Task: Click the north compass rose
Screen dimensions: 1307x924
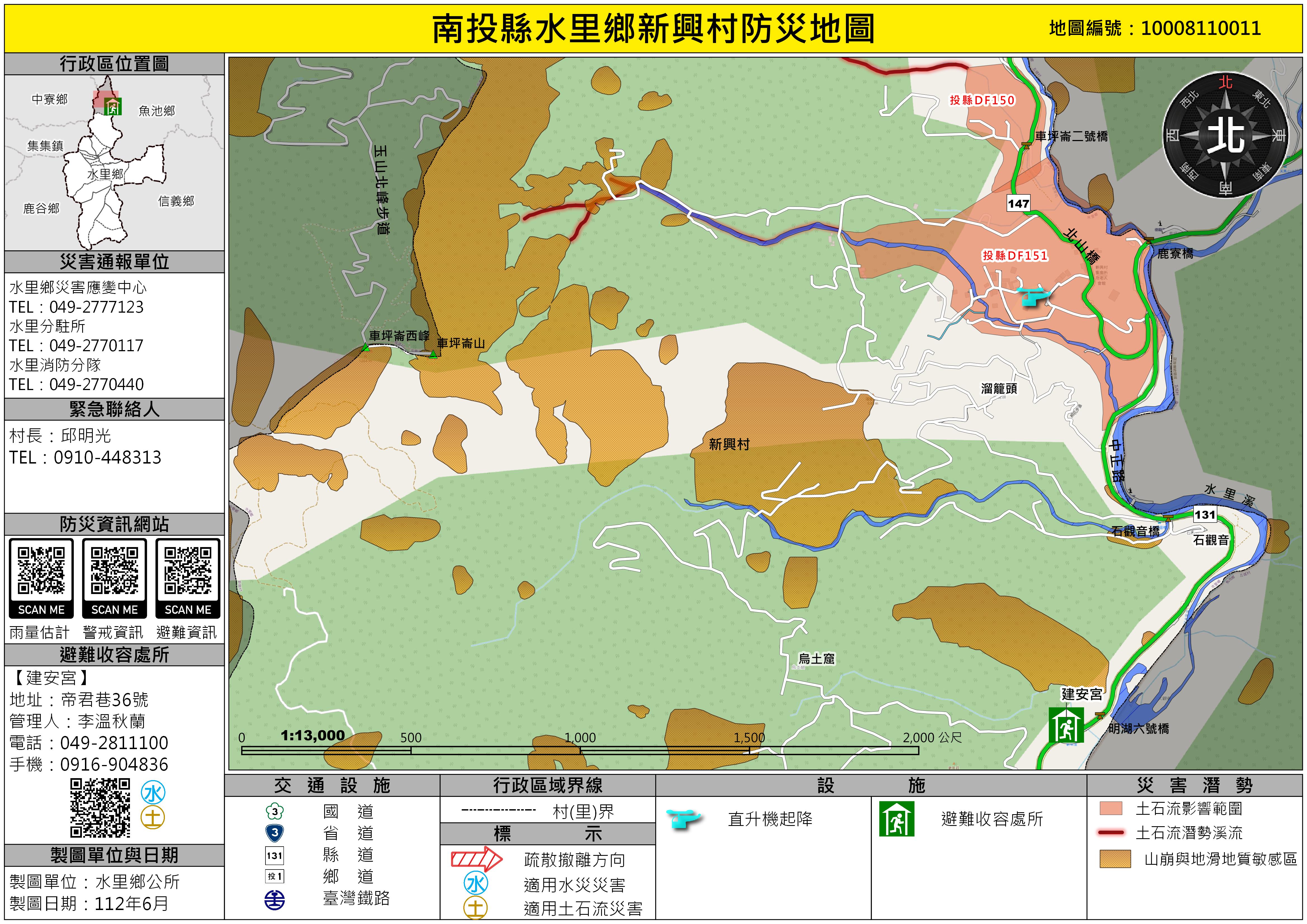Action: 1225,135
